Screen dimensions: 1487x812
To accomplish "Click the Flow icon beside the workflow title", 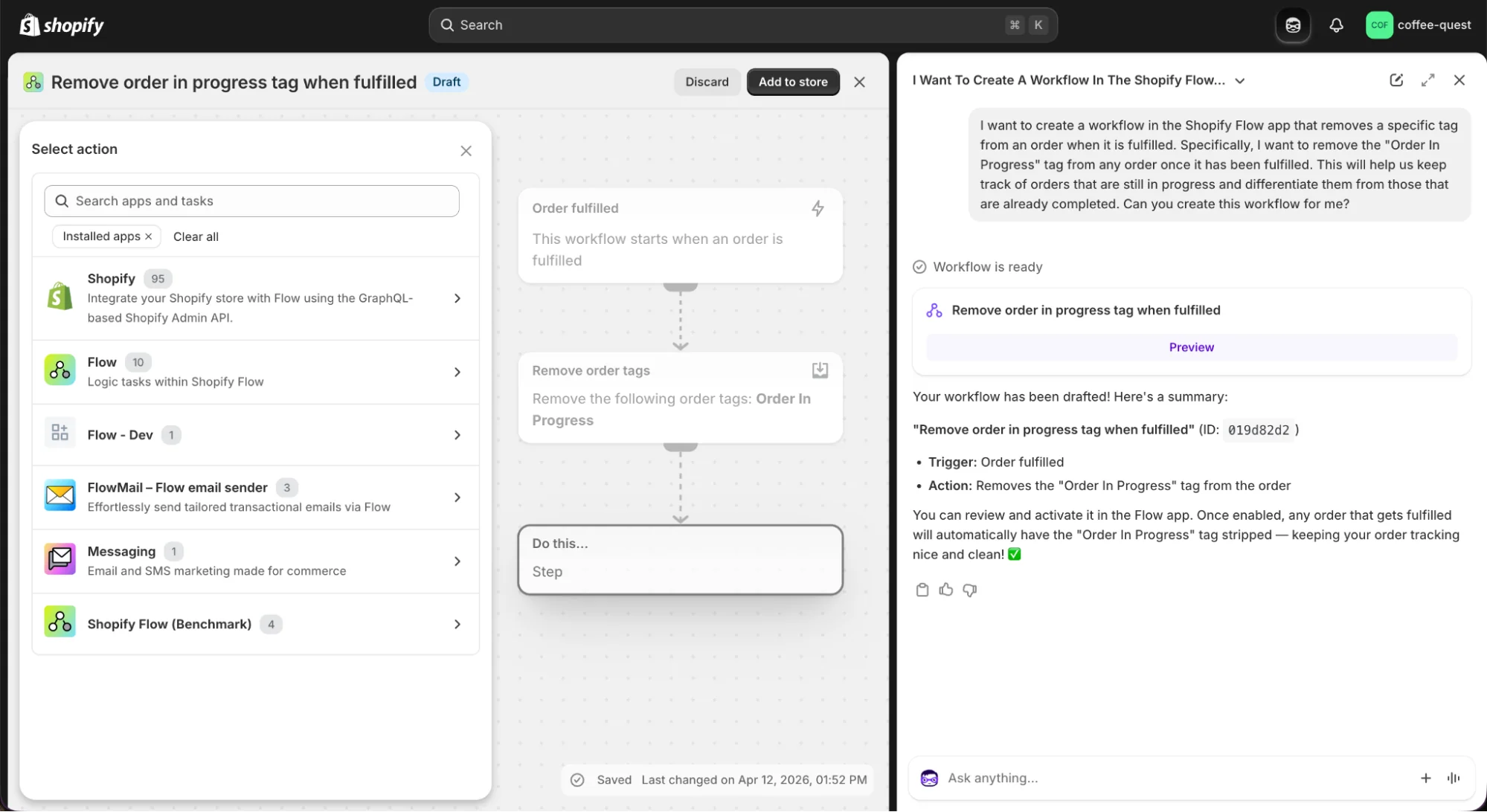I will (33, 82).
